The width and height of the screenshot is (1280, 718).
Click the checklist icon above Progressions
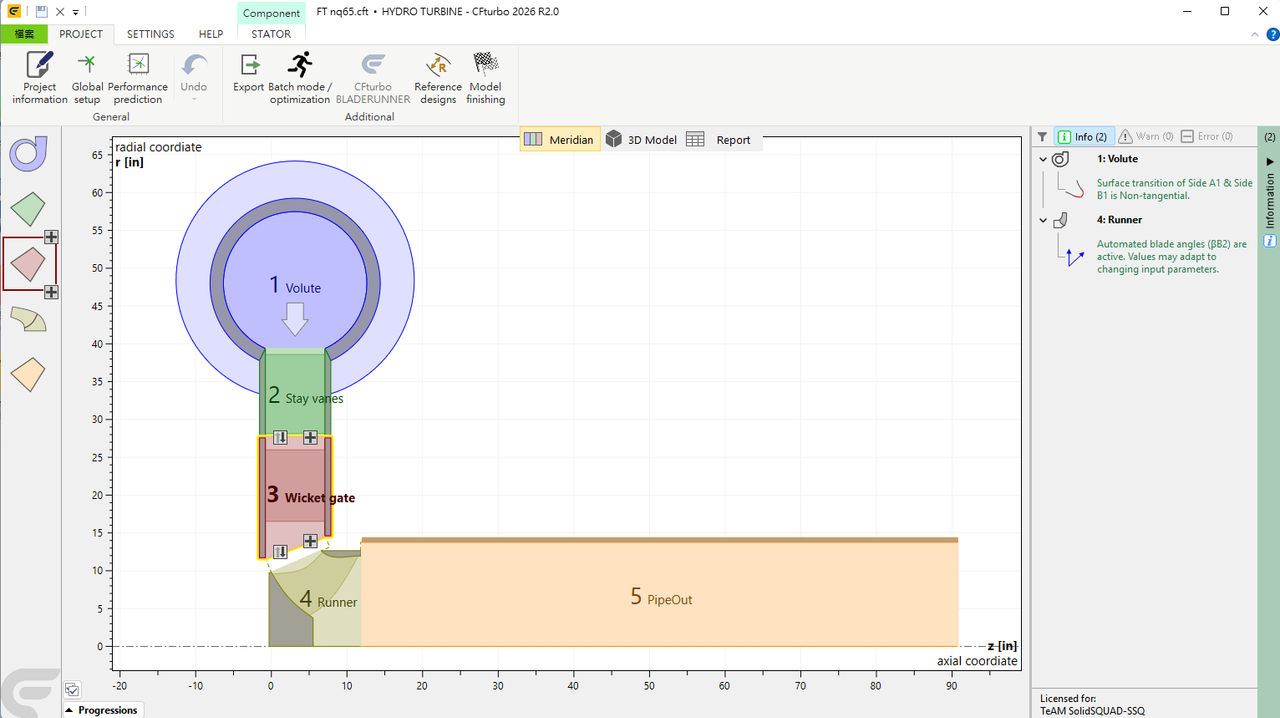tap(72, 689)
